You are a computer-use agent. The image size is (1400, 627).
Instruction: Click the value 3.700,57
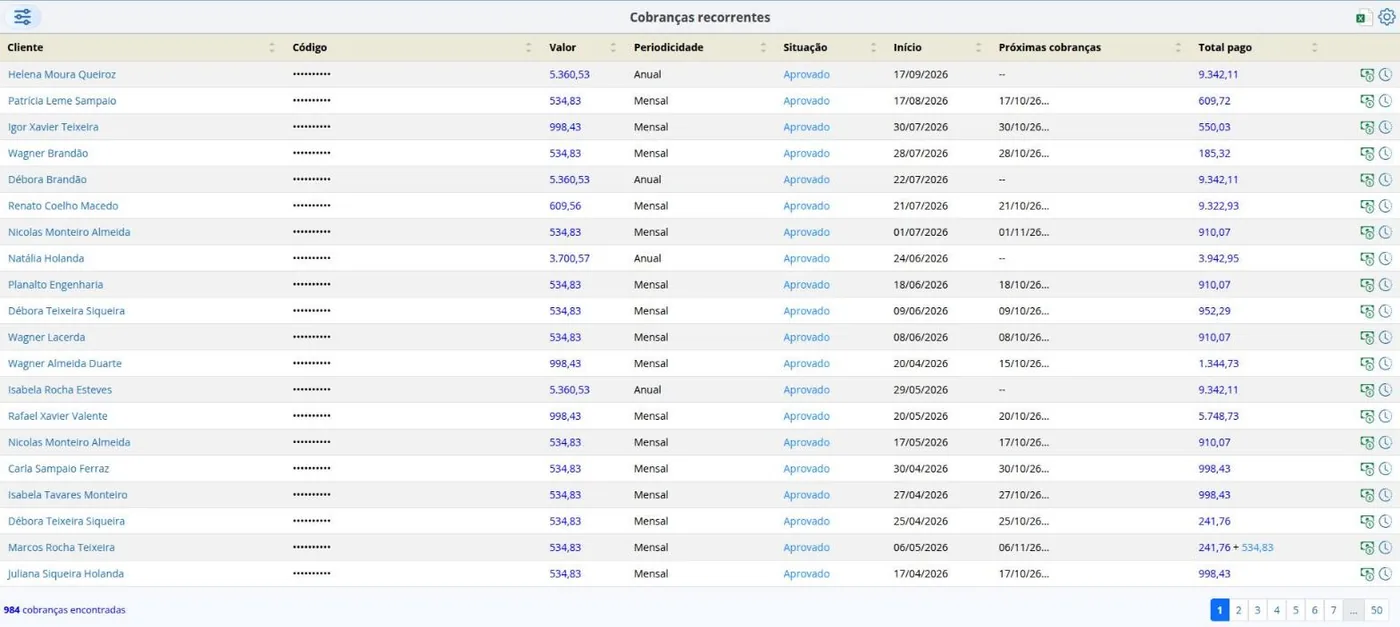[x=569, y=259]
